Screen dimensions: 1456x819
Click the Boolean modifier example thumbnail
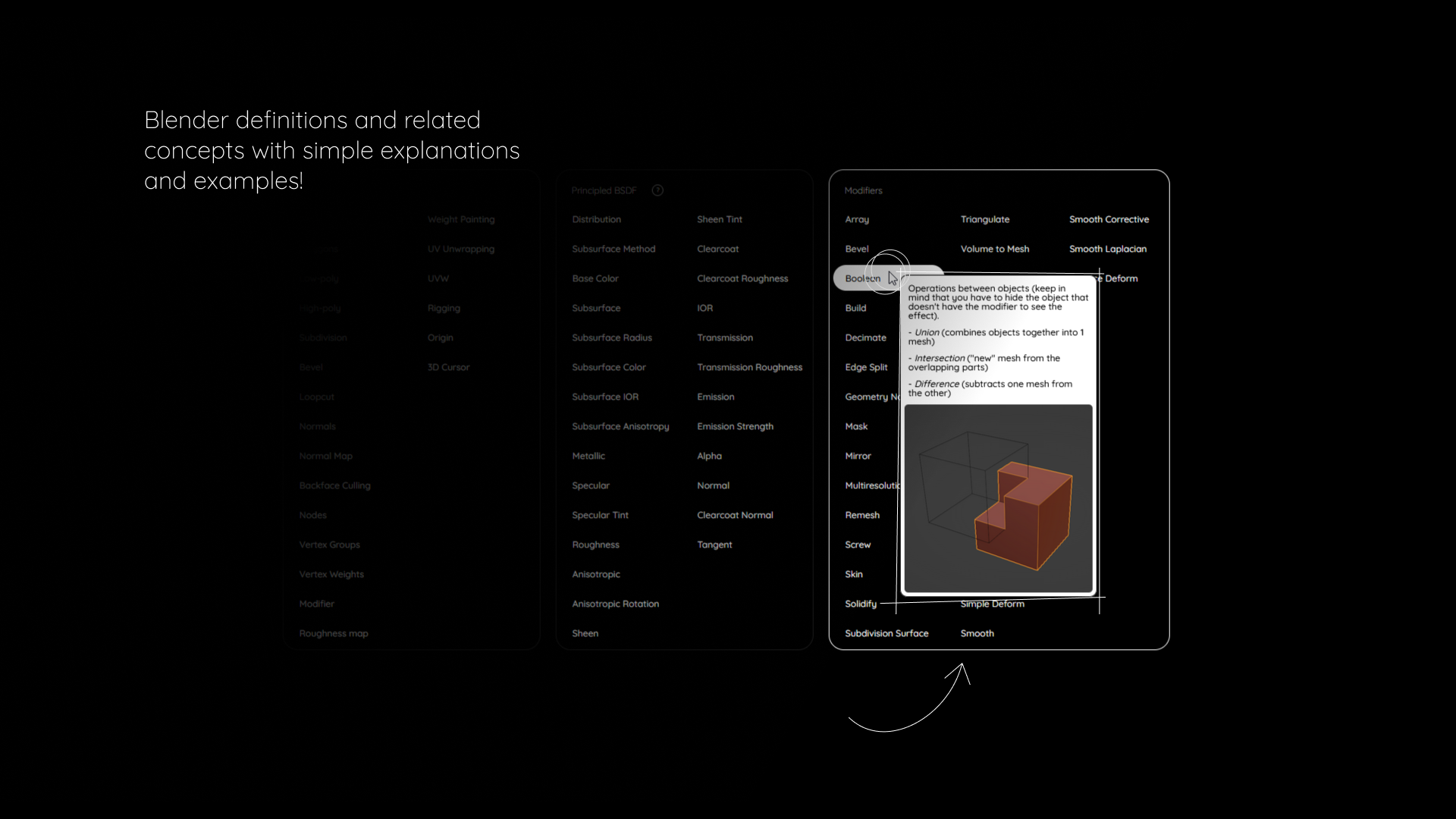click(x=998, y=498)
